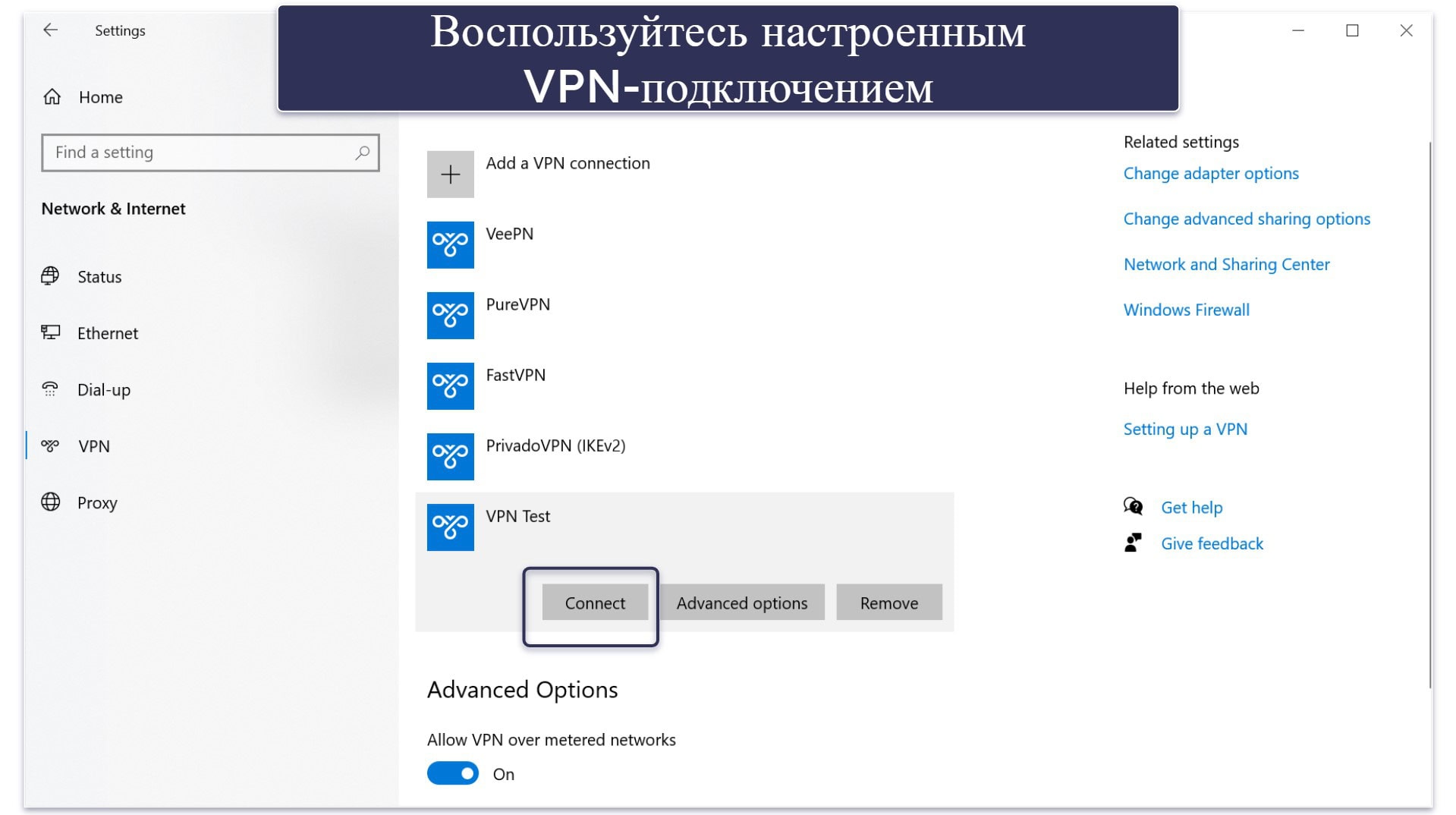Focus the Find a setting search box
Screen dimensions: 1456x815
[210, 153]
